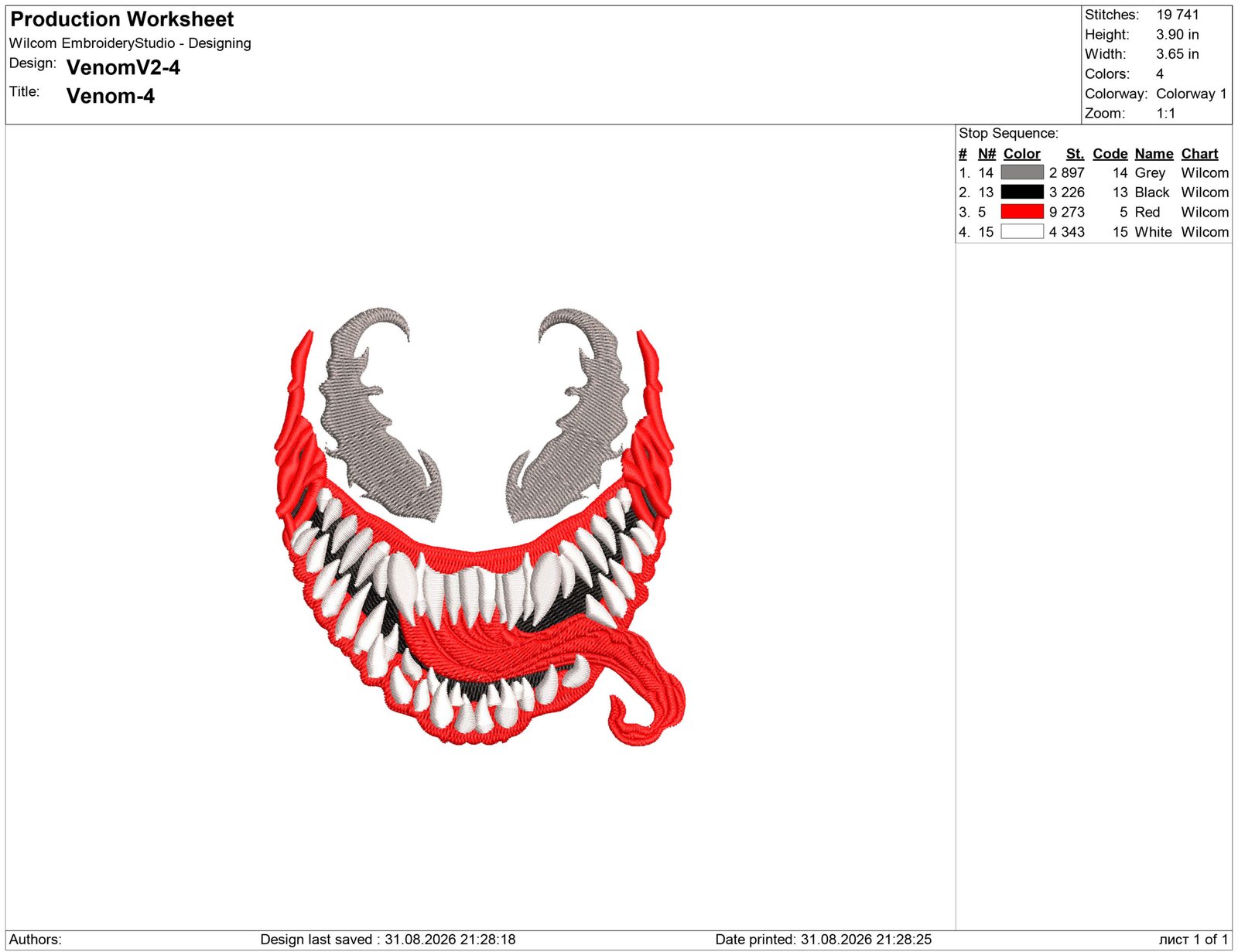1238x952 pixels.
Task: Select the "Design:" label
Action: 32,63
